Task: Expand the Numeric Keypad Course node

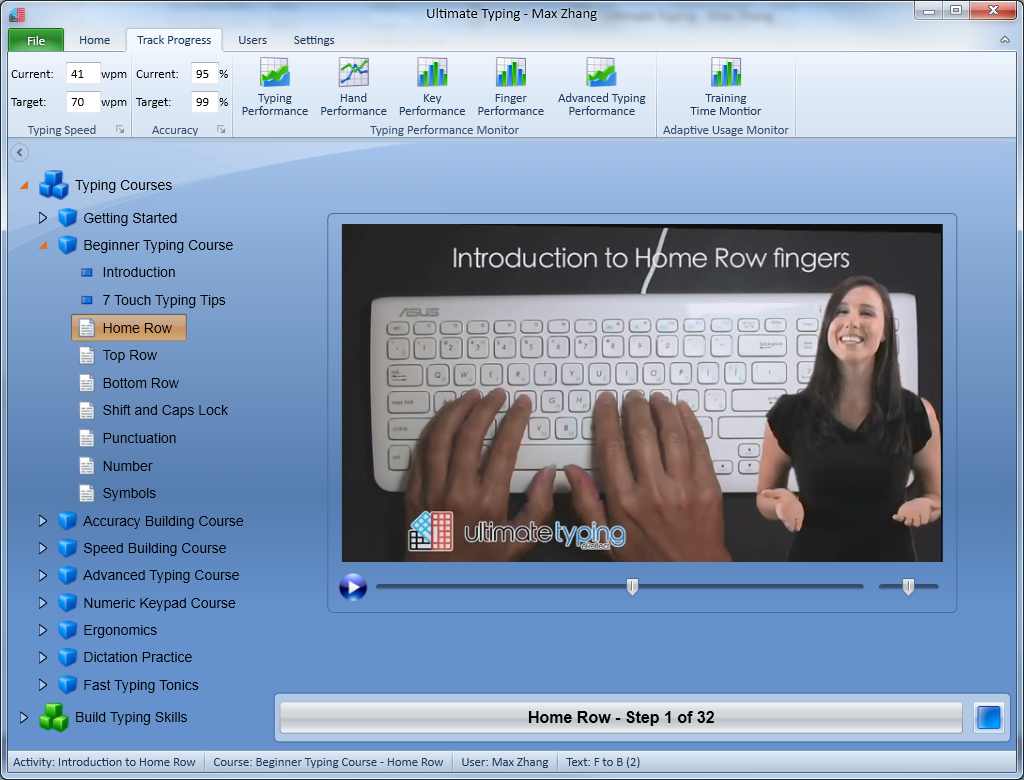Action: (x=42, y=603)
